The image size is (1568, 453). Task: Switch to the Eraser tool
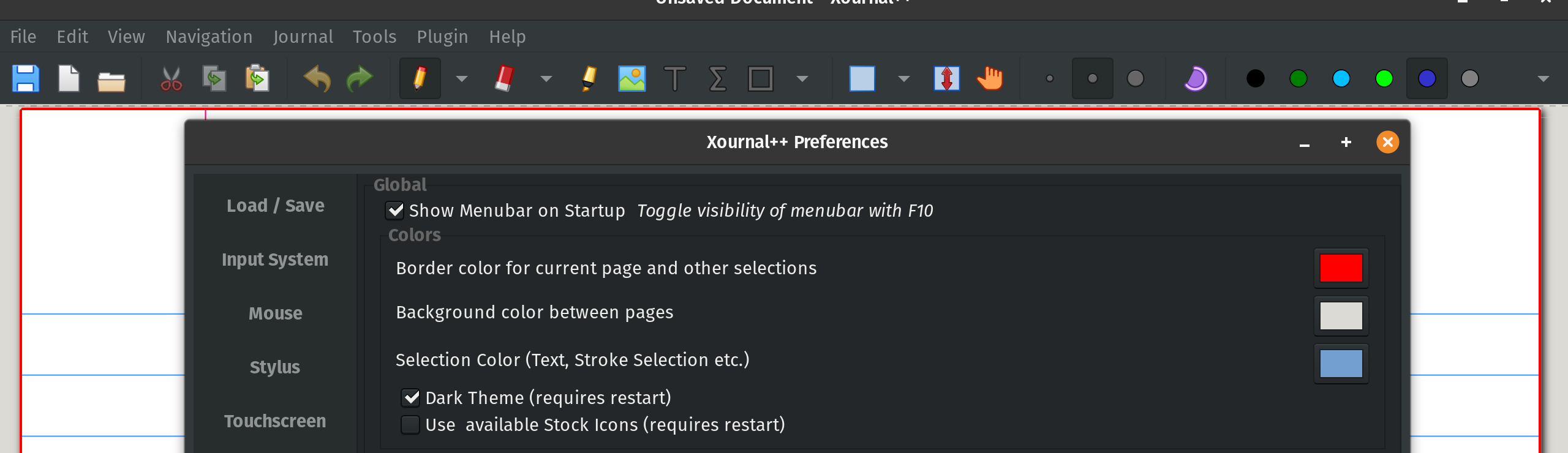click(x=502, y=78)
